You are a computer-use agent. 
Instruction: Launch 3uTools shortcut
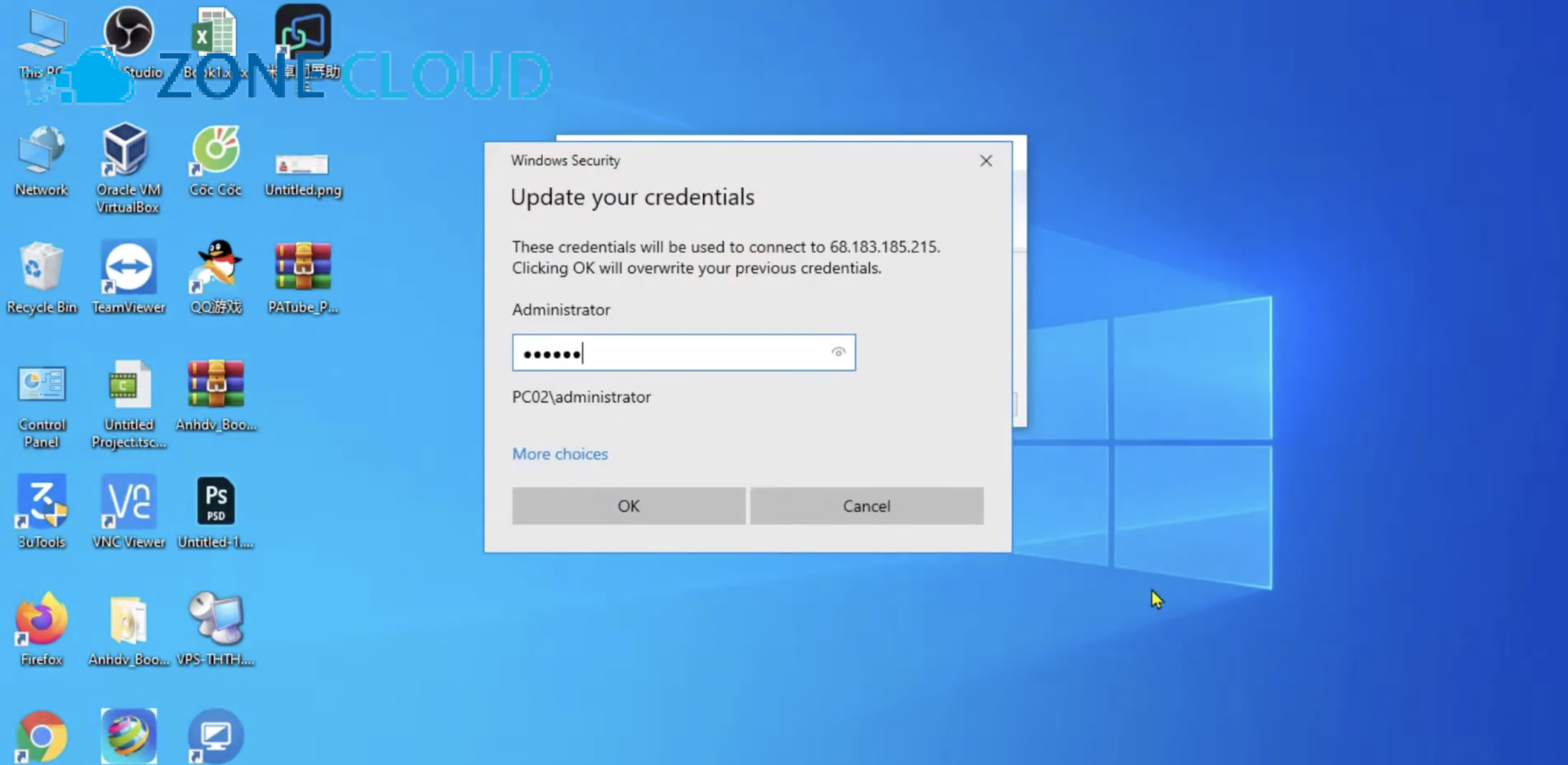click(42, 512)
